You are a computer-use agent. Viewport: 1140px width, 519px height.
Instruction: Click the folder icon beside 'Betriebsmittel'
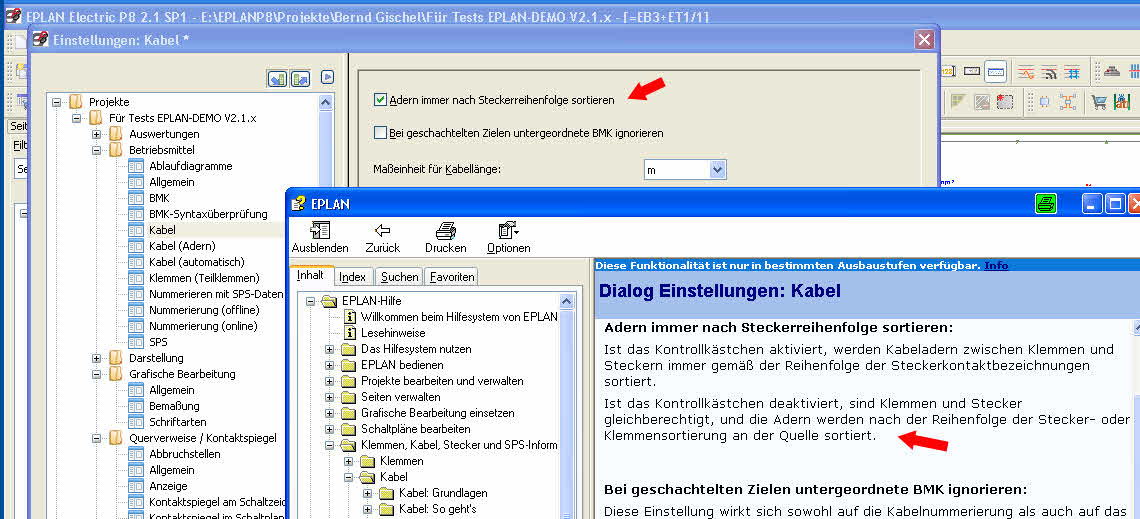116,150
